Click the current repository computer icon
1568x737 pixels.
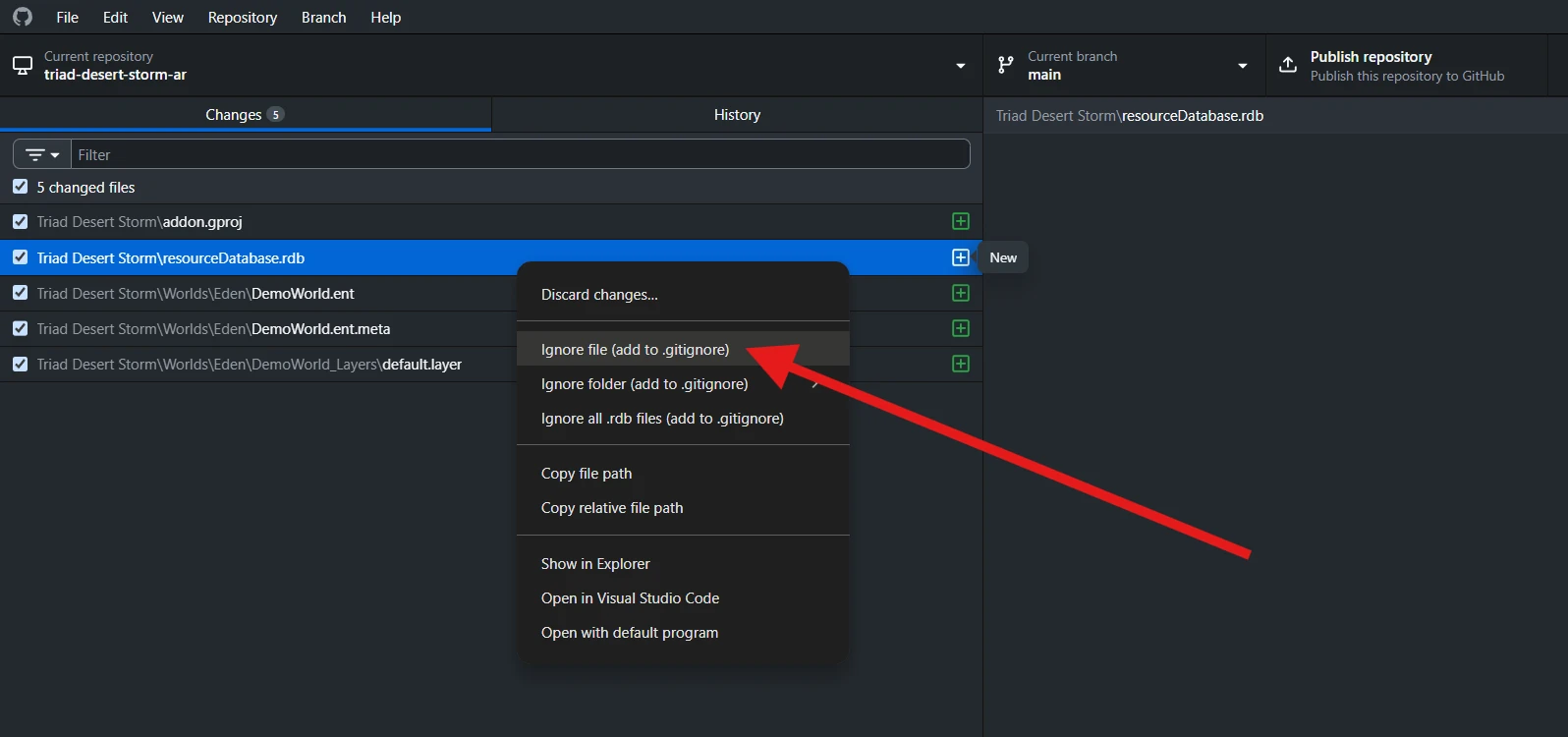23,66
